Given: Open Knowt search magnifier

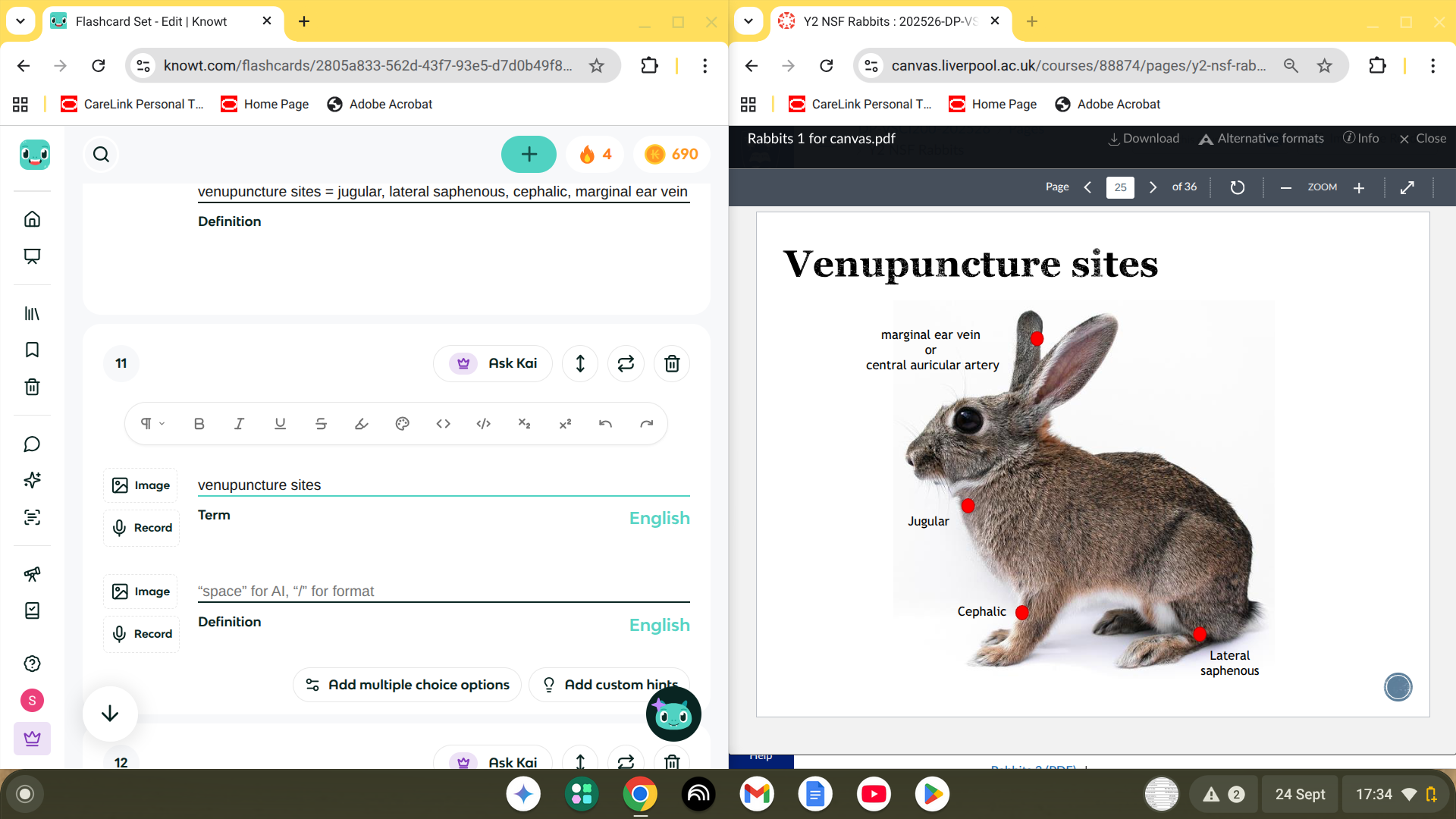Looking at the screenshot, I should click(101, 155).
